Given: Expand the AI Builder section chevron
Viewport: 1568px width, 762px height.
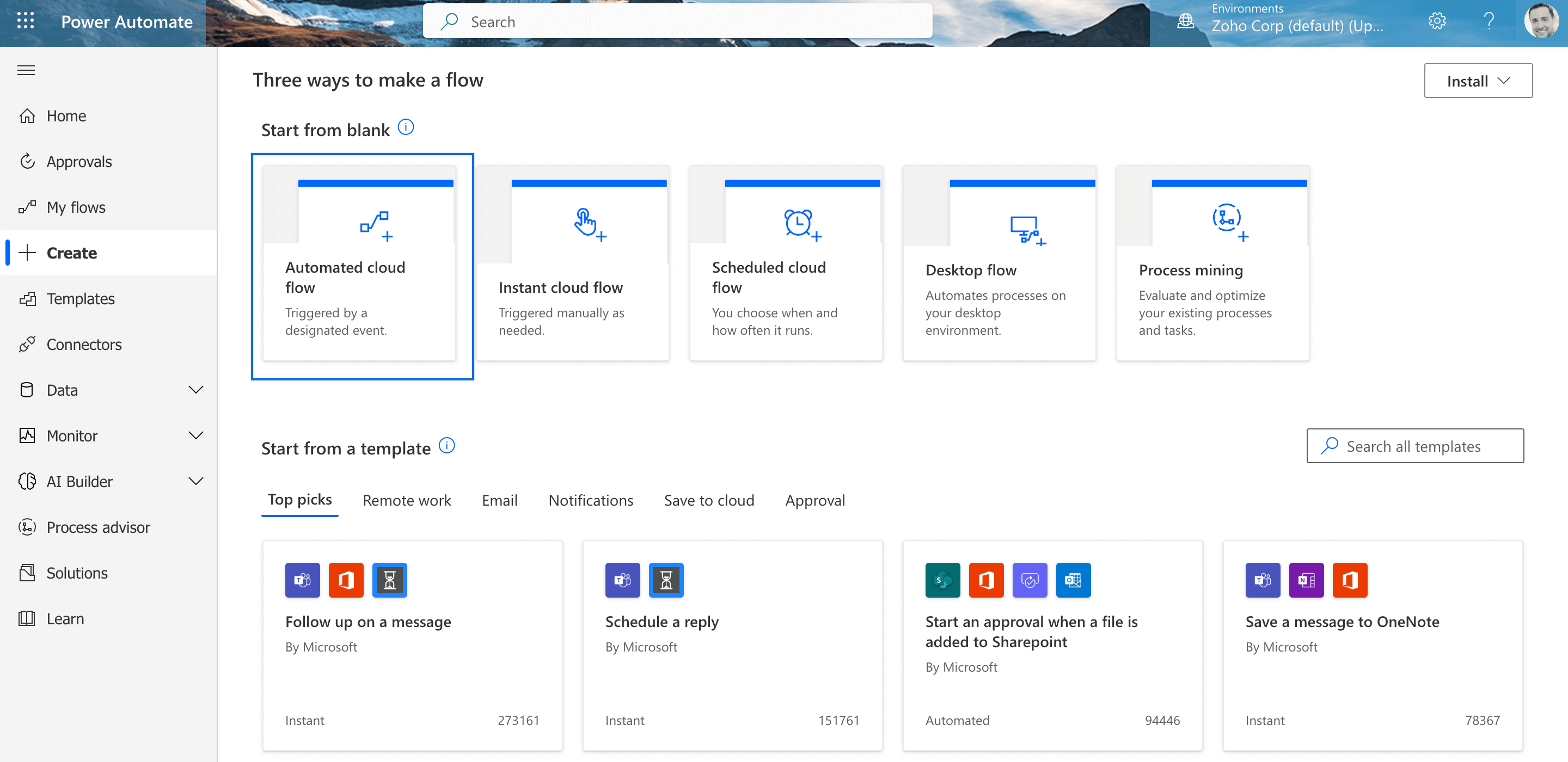Looking at the screenshot, I should pos(196,481).
